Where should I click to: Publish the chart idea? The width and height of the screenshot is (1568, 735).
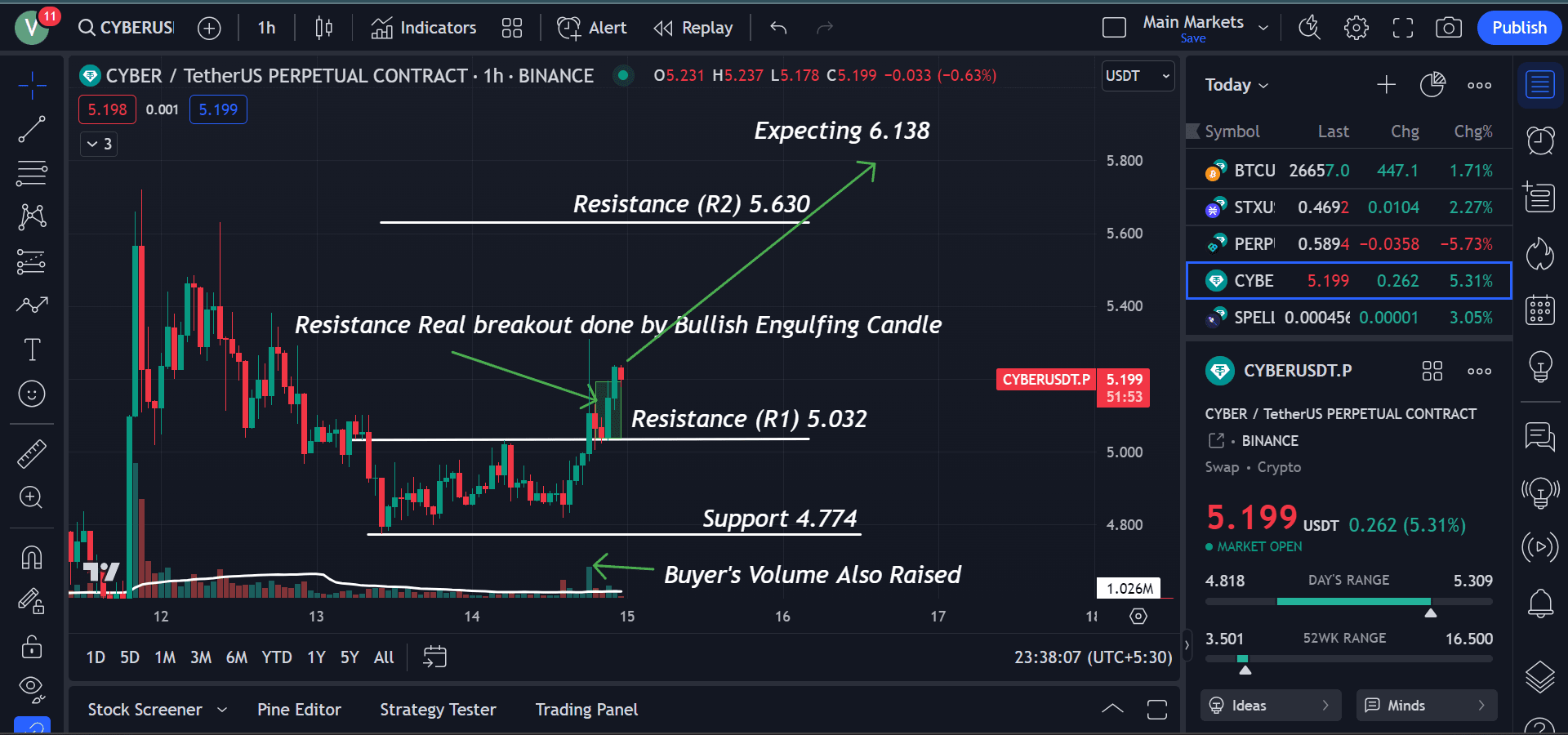tap(1519, 28)
